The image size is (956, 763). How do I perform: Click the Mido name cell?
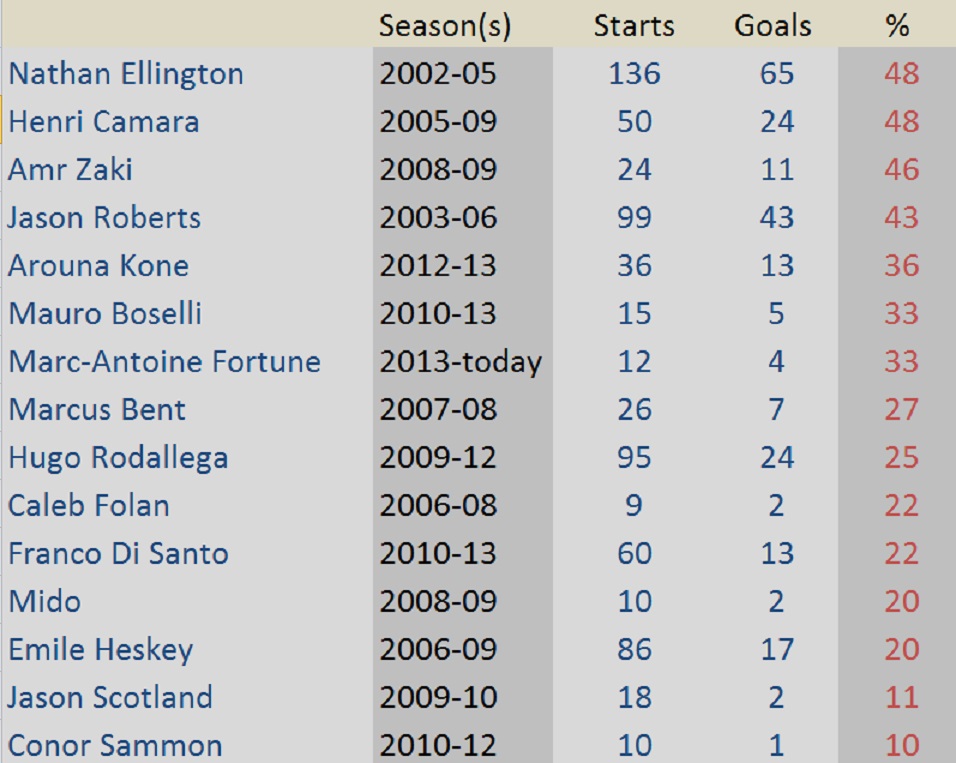(45, 601)
